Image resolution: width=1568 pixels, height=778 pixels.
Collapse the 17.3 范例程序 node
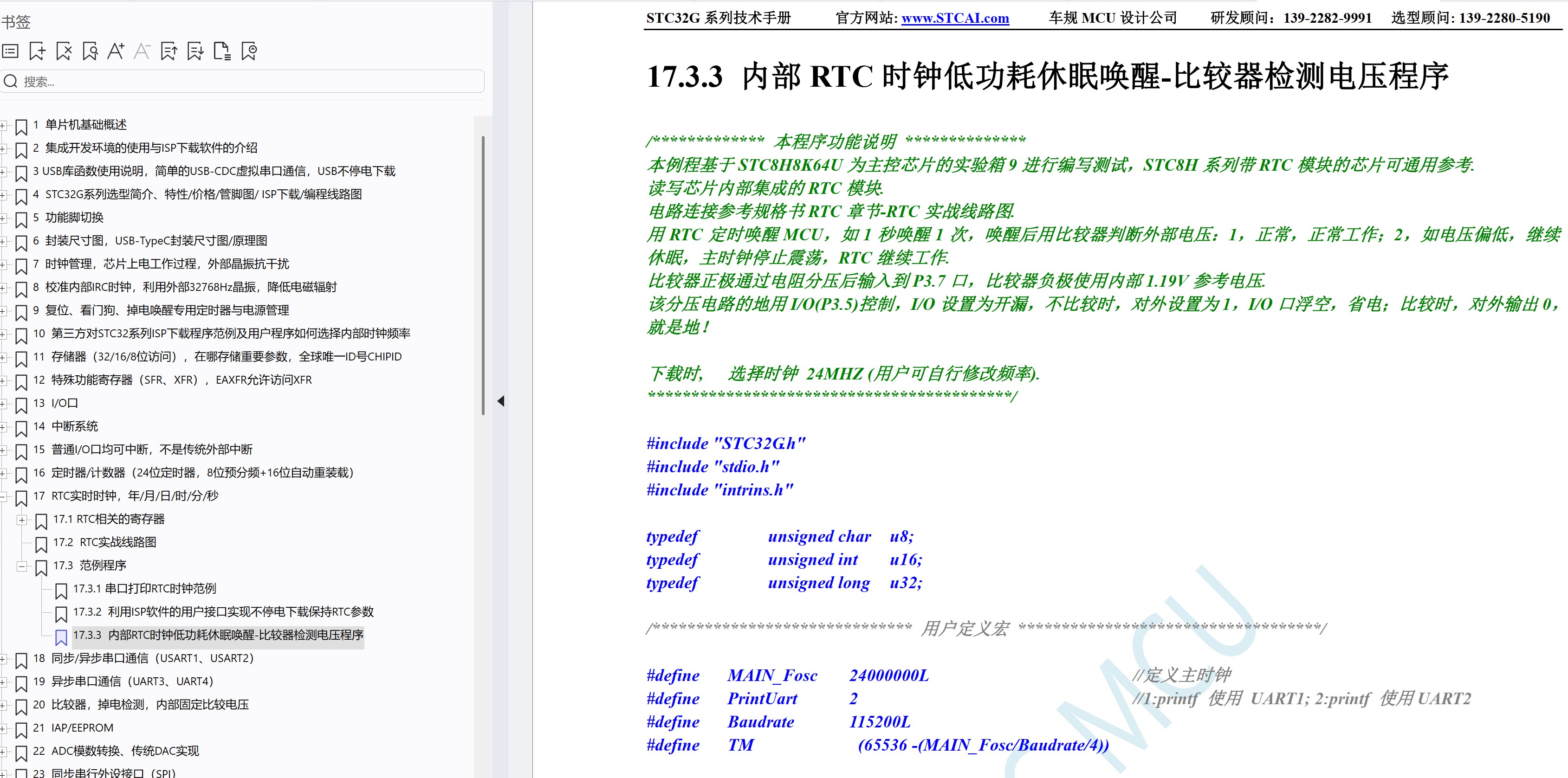(22, 566)
